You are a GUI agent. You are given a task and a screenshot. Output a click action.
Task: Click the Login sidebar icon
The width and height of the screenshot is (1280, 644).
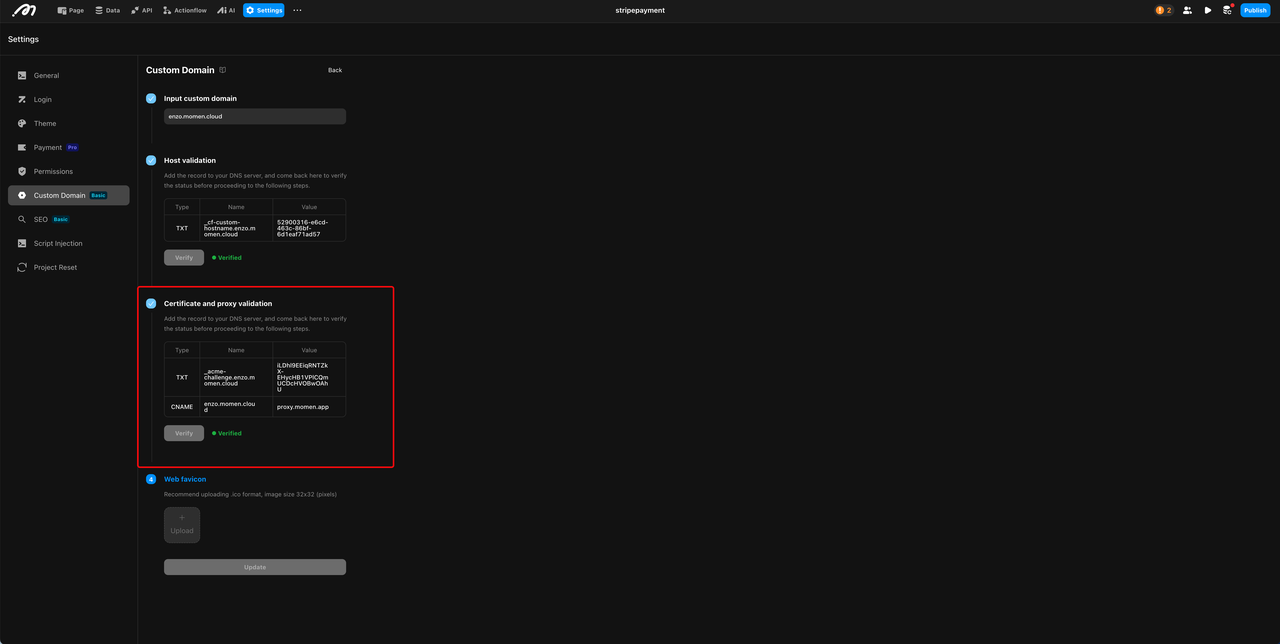pyautogui.click(x=22, y=99)
